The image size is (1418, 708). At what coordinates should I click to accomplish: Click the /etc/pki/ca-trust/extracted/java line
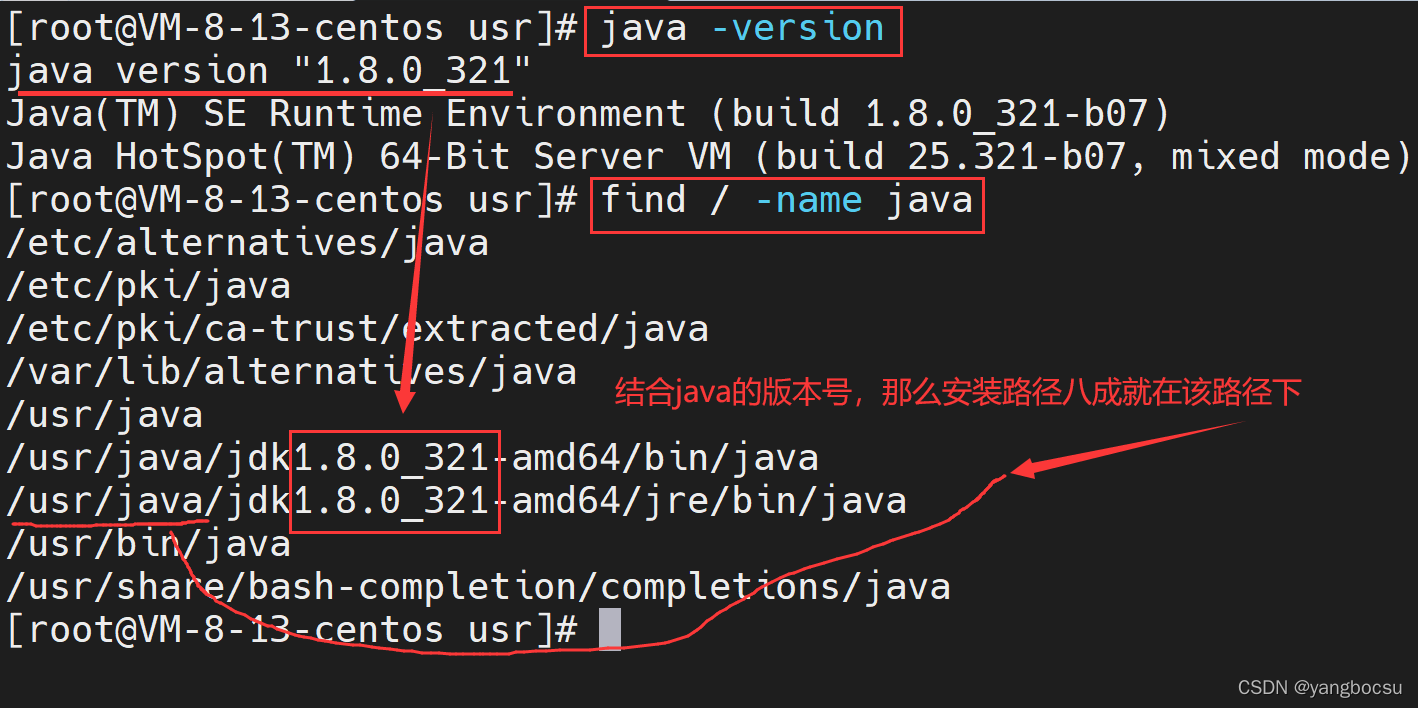(357, 330)
